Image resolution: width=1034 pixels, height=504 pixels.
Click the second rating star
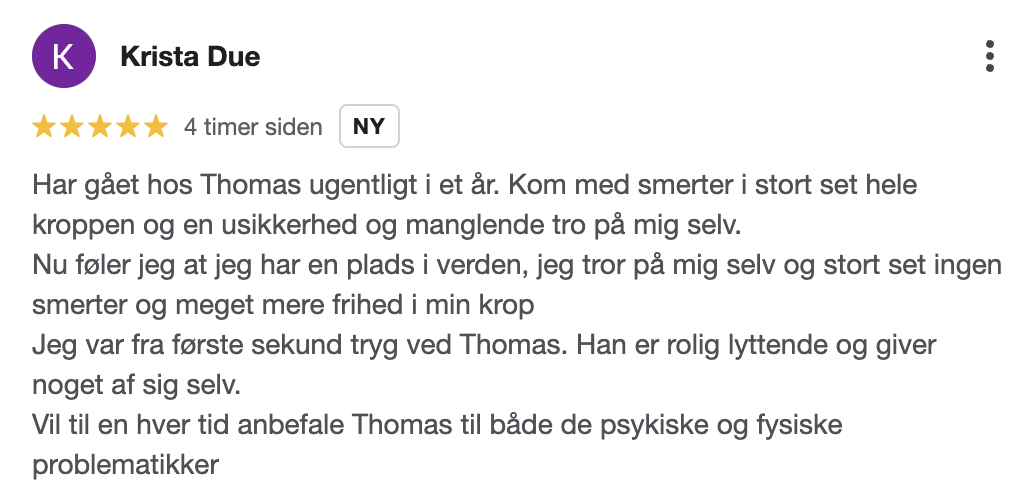point(72,127)
